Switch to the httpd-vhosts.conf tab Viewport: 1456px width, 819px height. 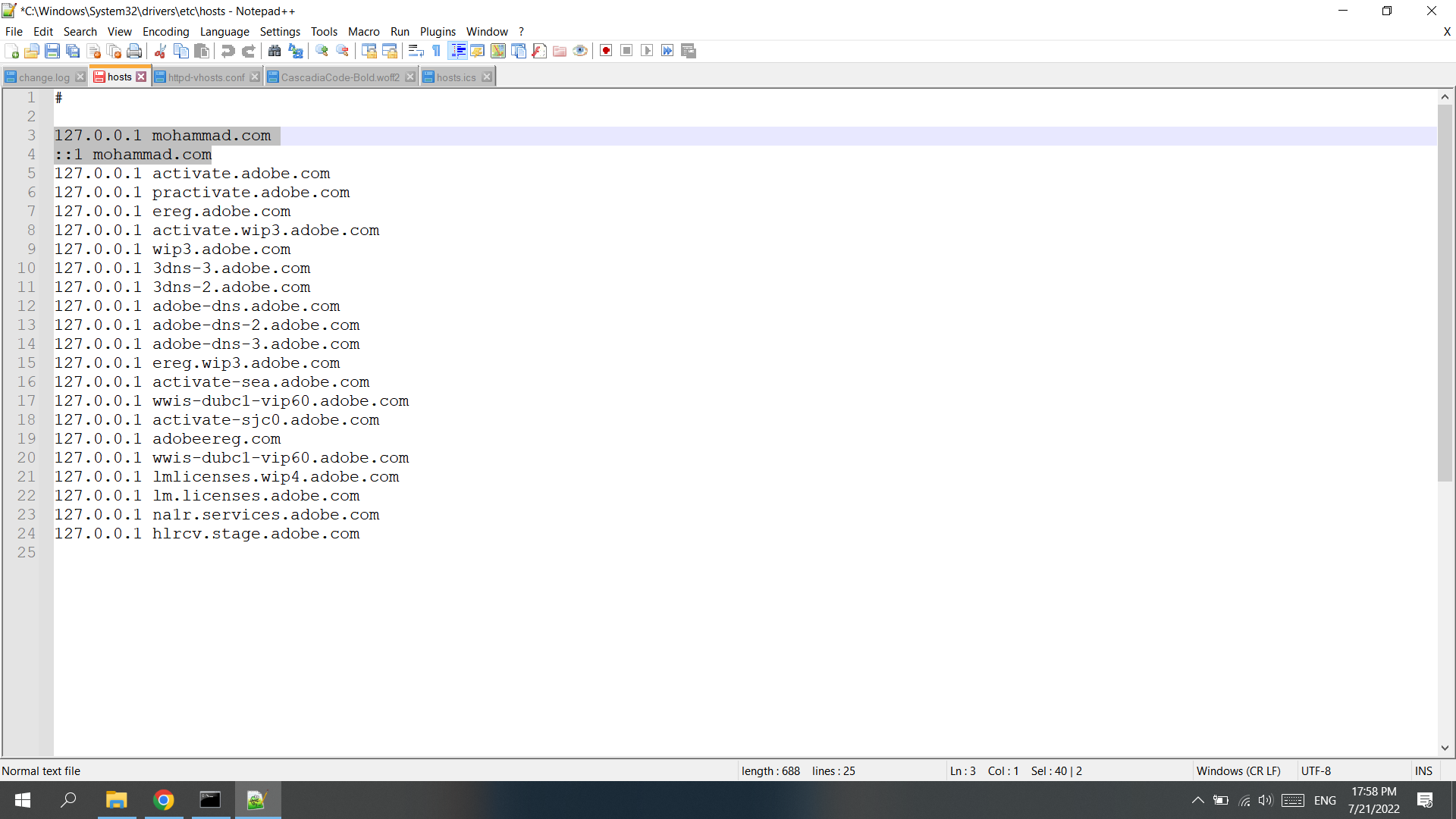(x=206, y=77)
